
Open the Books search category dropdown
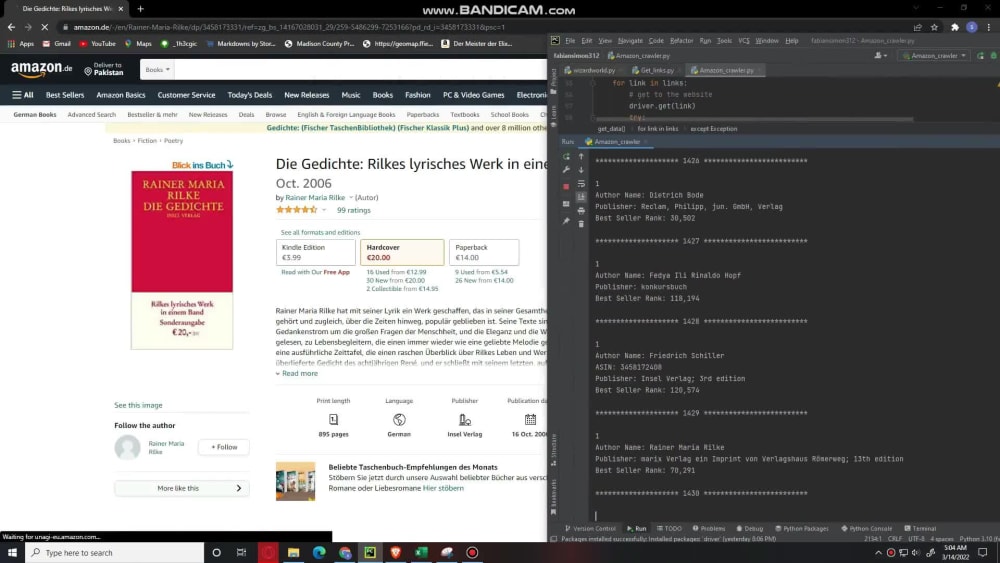(157, 69)
